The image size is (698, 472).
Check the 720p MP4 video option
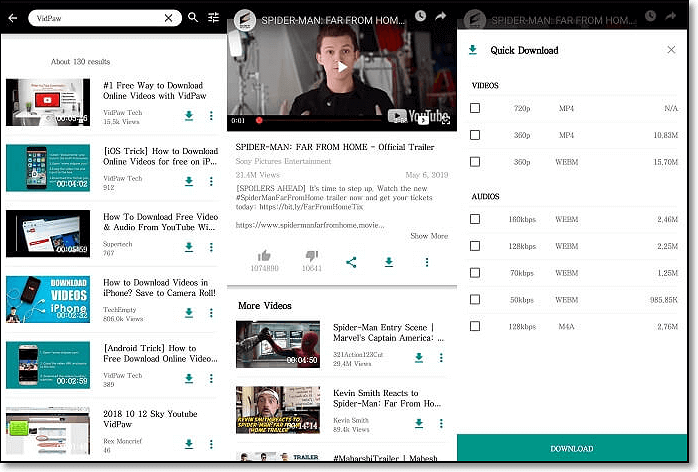(475, 108)
